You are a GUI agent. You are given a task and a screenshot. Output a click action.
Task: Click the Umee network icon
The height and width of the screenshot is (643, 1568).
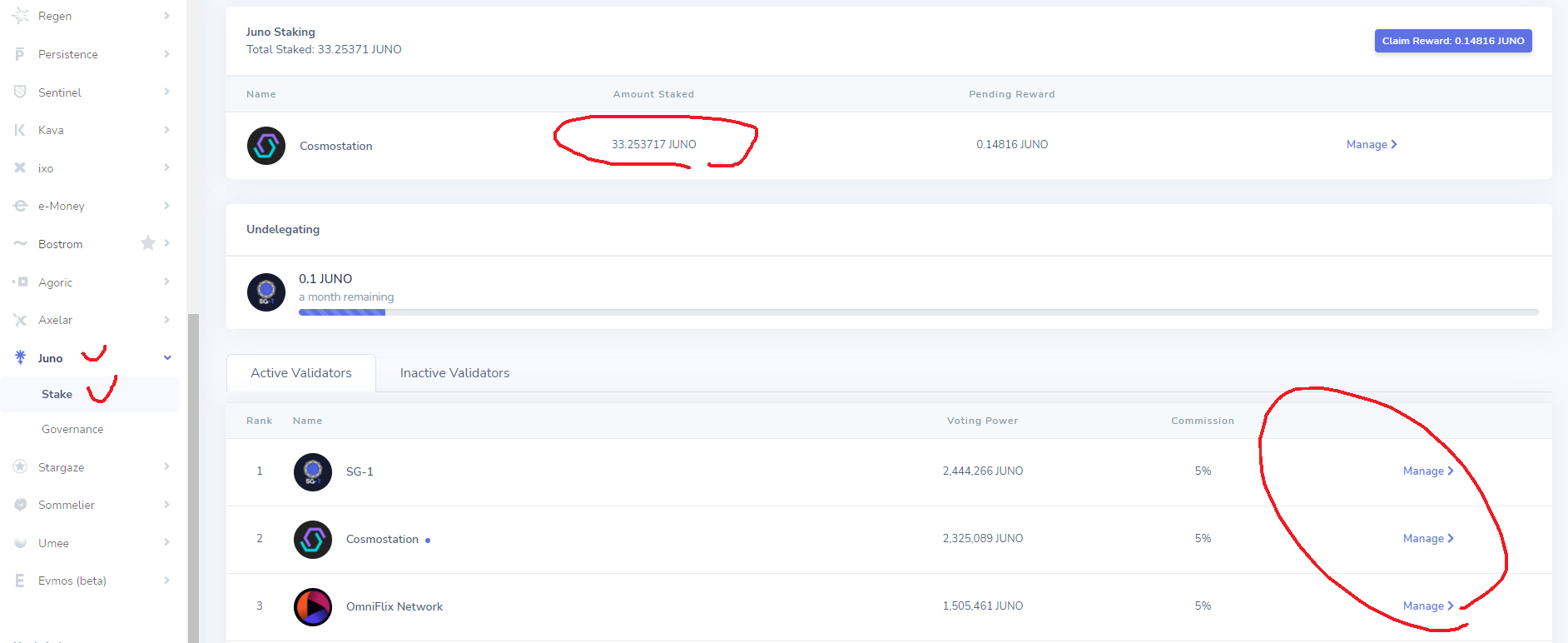coord(20,543)
